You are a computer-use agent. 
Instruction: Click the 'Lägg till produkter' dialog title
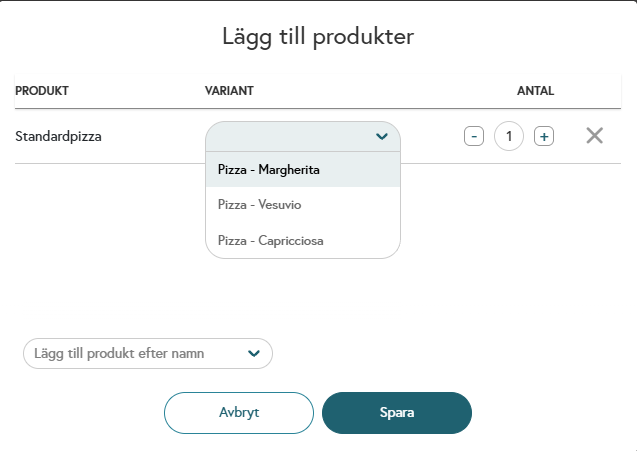[318, 37]
